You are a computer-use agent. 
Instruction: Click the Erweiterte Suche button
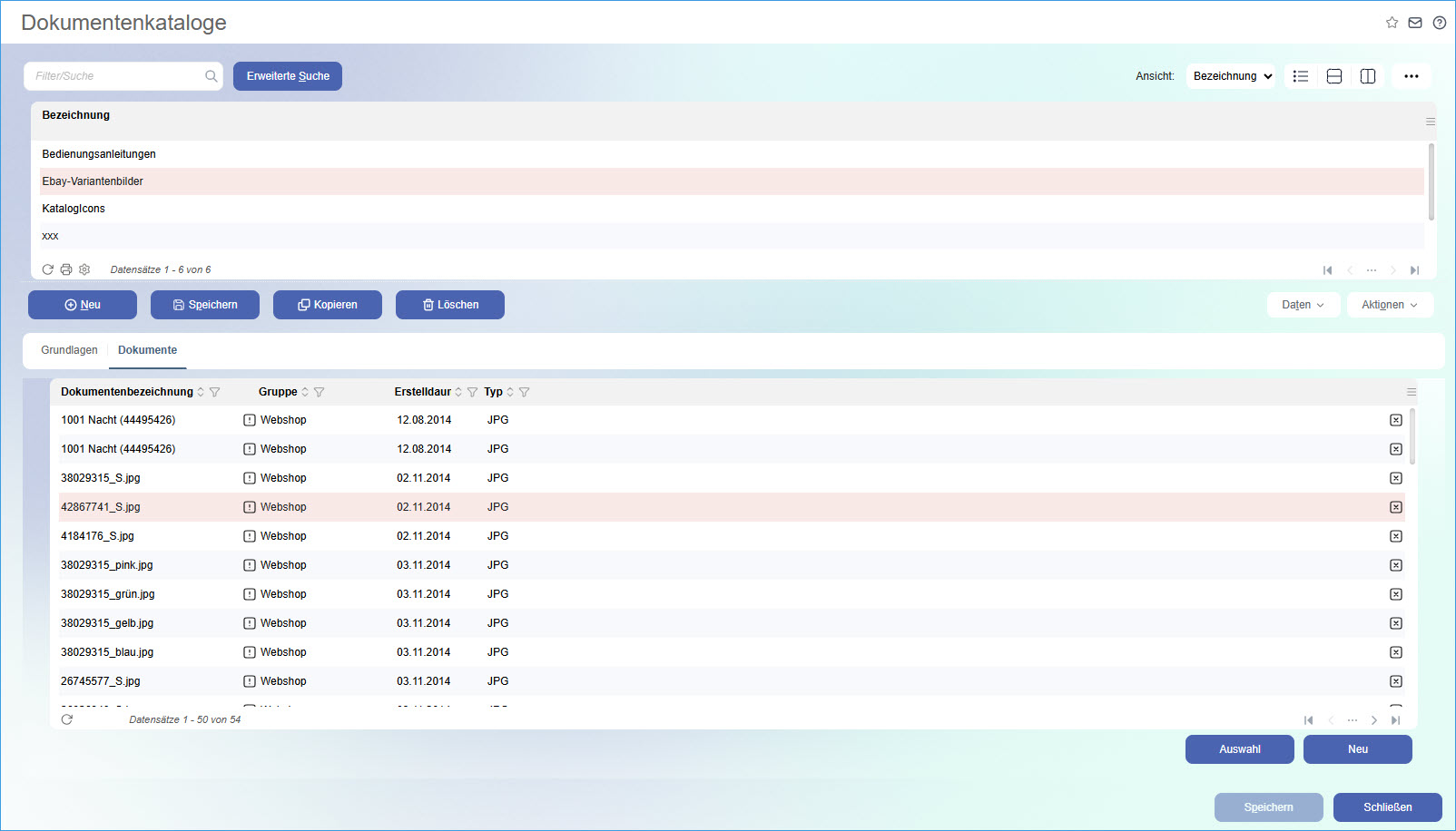(x=288, y=76)
